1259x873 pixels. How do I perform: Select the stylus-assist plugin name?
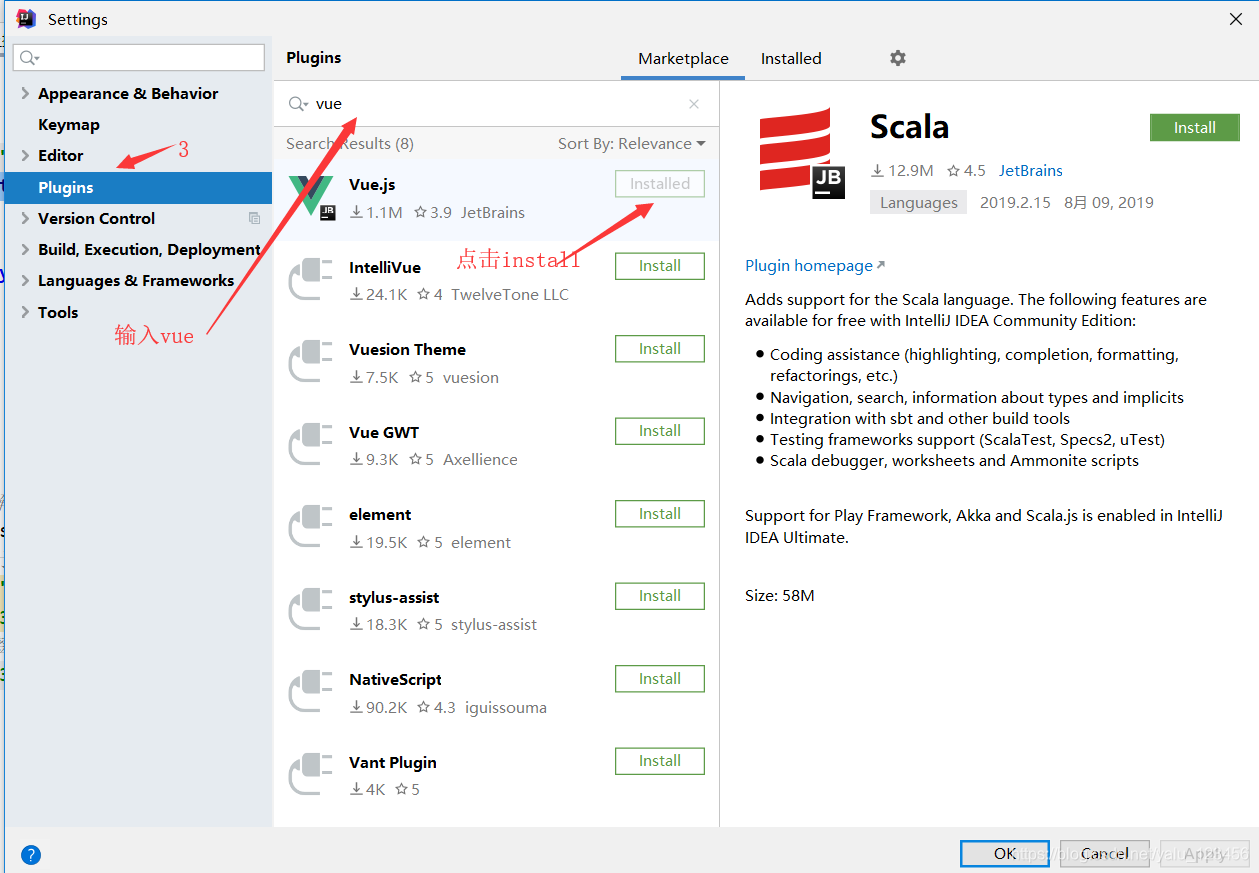click(x=394, y=597)
